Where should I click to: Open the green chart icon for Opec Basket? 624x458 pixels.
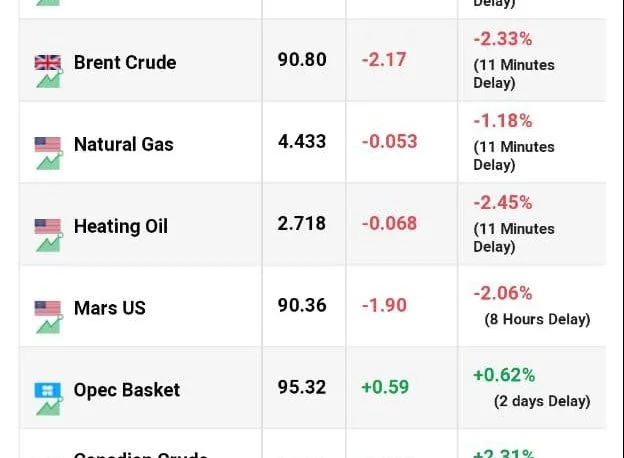pyautogui.click(x=49, y=407)
